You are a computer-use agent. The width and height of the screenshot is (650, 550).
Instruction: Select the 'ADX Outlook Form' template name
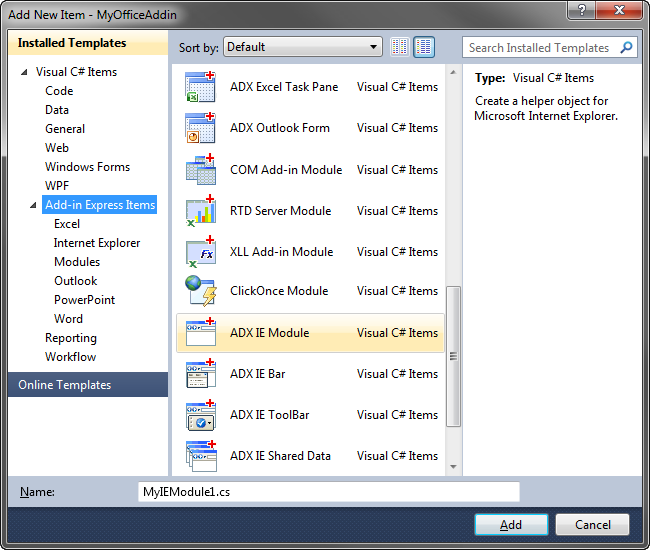tap(280, 128)
